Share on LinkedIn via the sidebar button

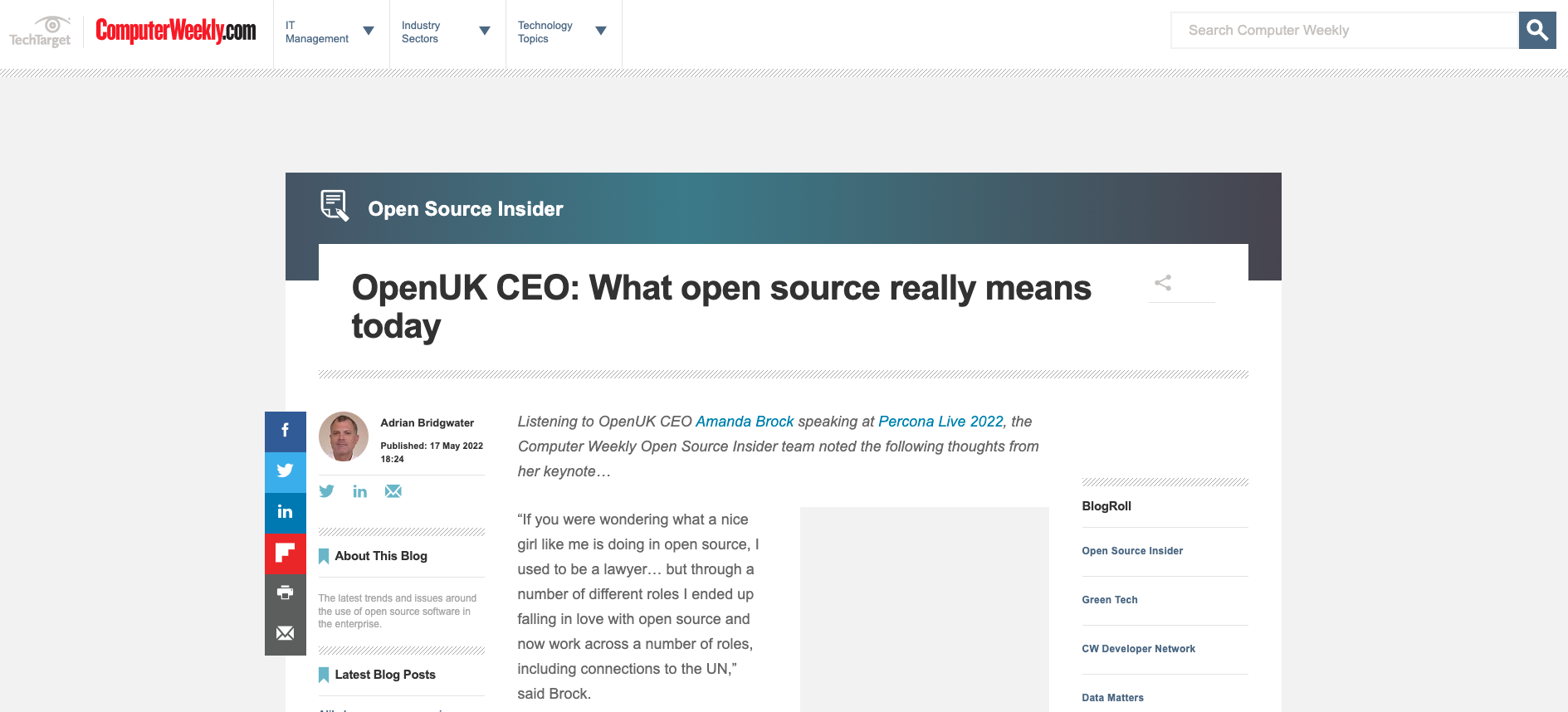[286, 513]
